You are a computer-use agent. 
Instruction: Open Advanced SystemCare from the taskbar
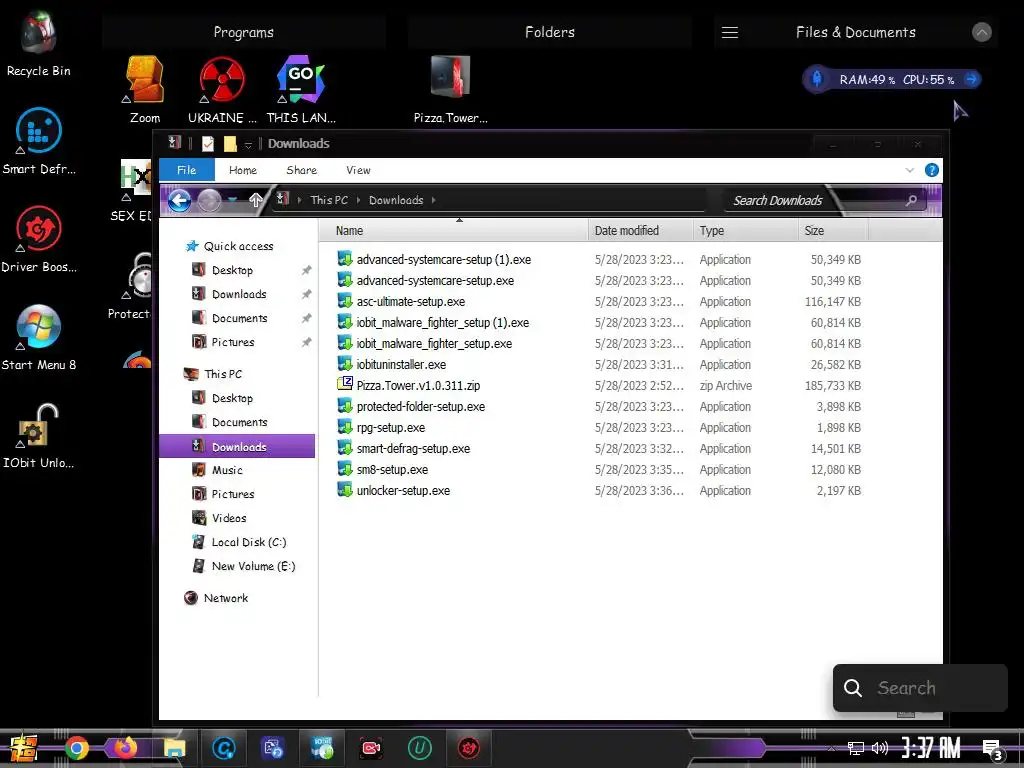tap(223, 748)
